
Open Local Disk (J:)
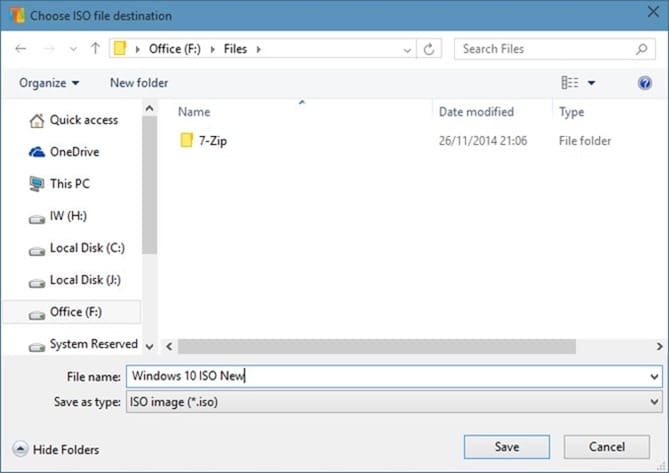tap(85, 280)
